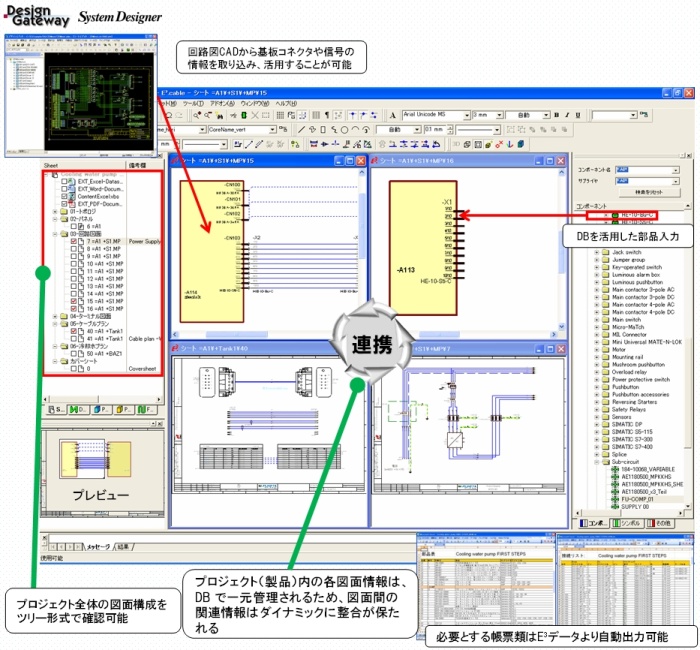Select the draw rectangle tool
The width and height of the screenshot is (700, 650).
323,130
